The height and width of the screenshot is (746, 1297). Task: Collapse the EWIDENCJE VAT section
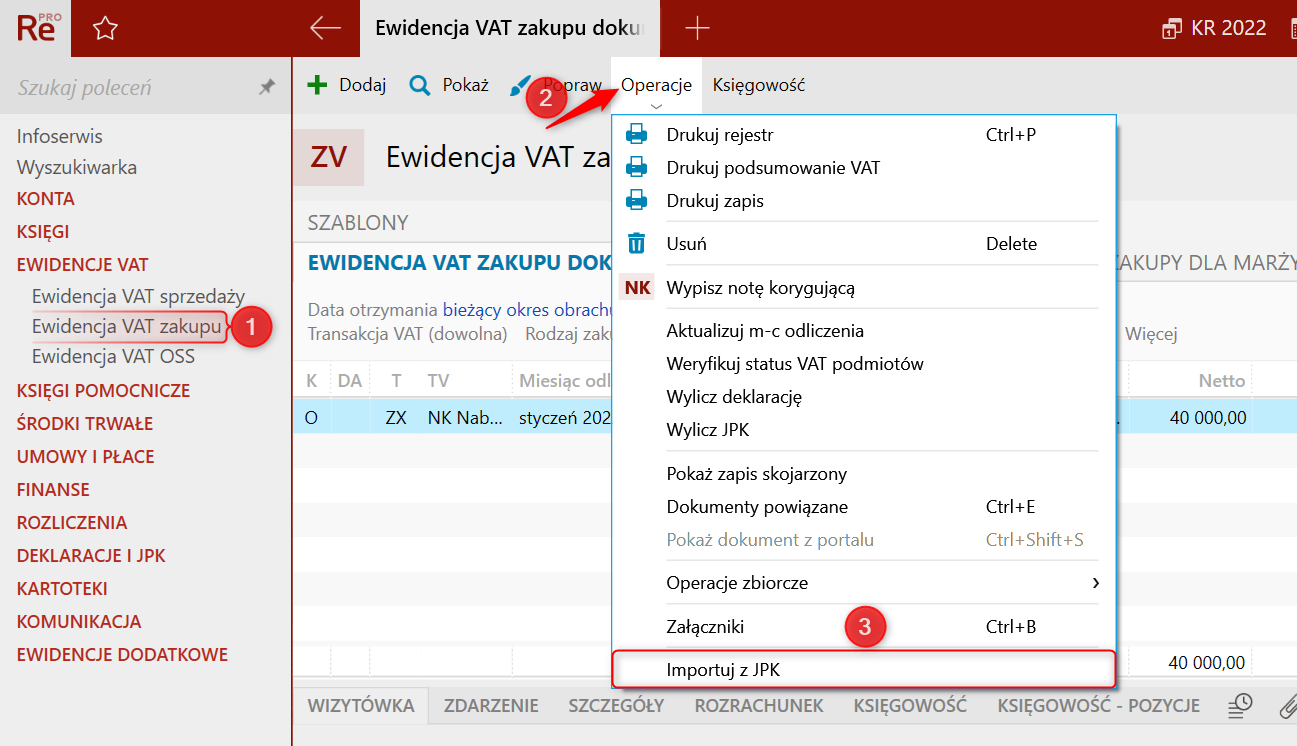pos(82,265)
